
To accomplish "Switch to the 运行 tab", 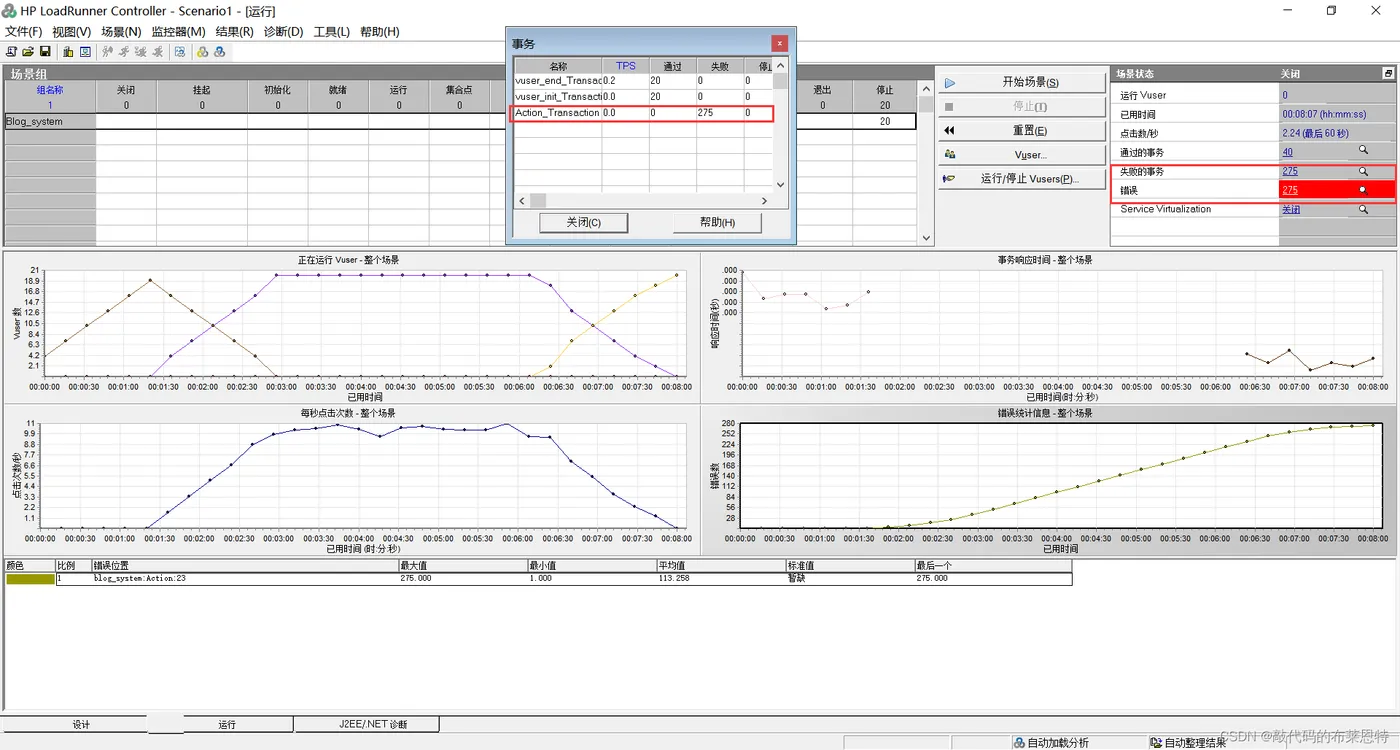I will pos(227,724).
